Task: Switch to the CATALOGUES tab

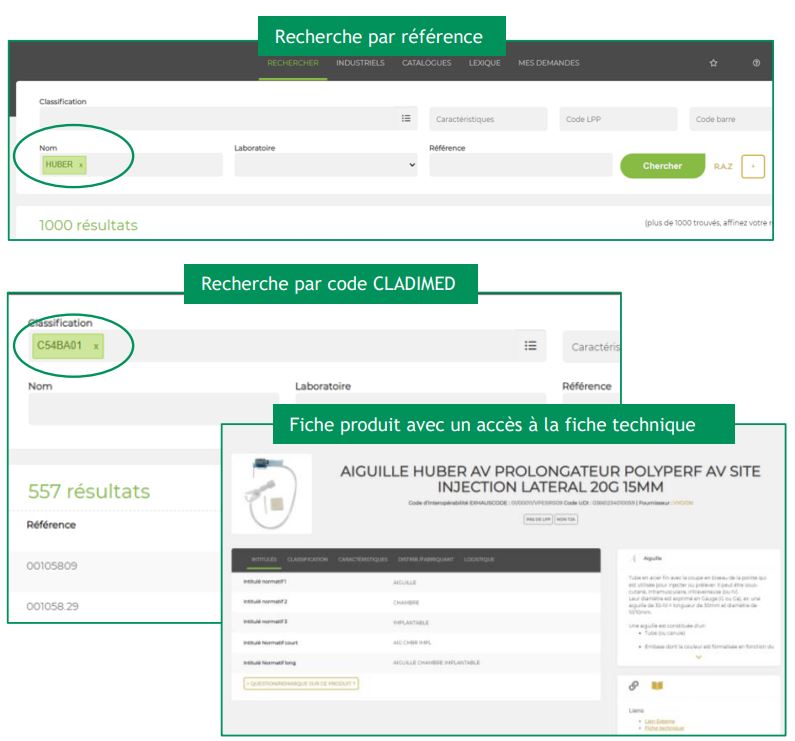Action: click(426, 63)
